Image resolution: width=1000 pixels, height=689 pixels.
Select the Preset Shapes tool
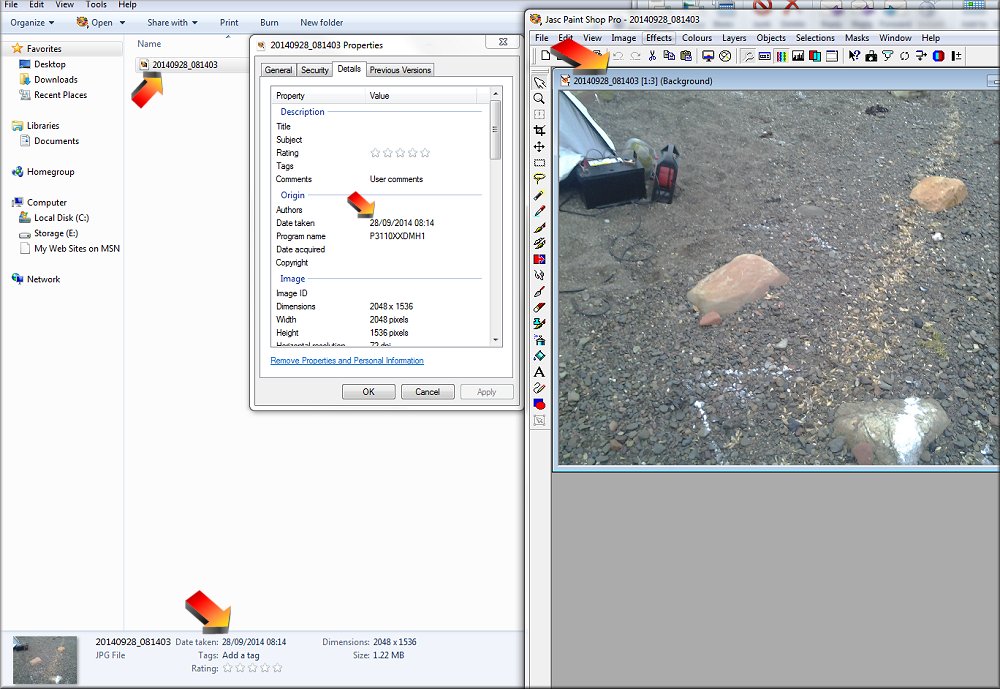pos(539,404)
